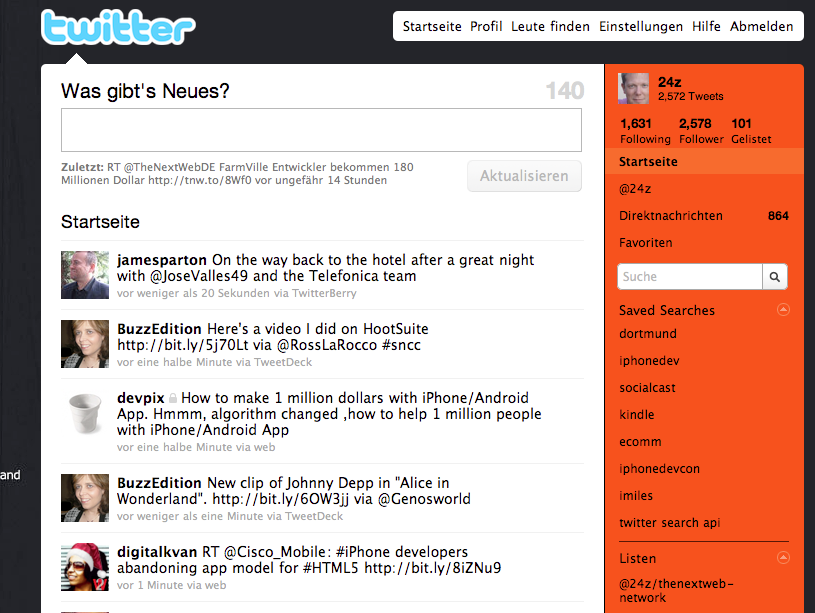The height and width of the screenshot is (613, 815).
Task: Click the devpix username link
Action: pos(140,398)
